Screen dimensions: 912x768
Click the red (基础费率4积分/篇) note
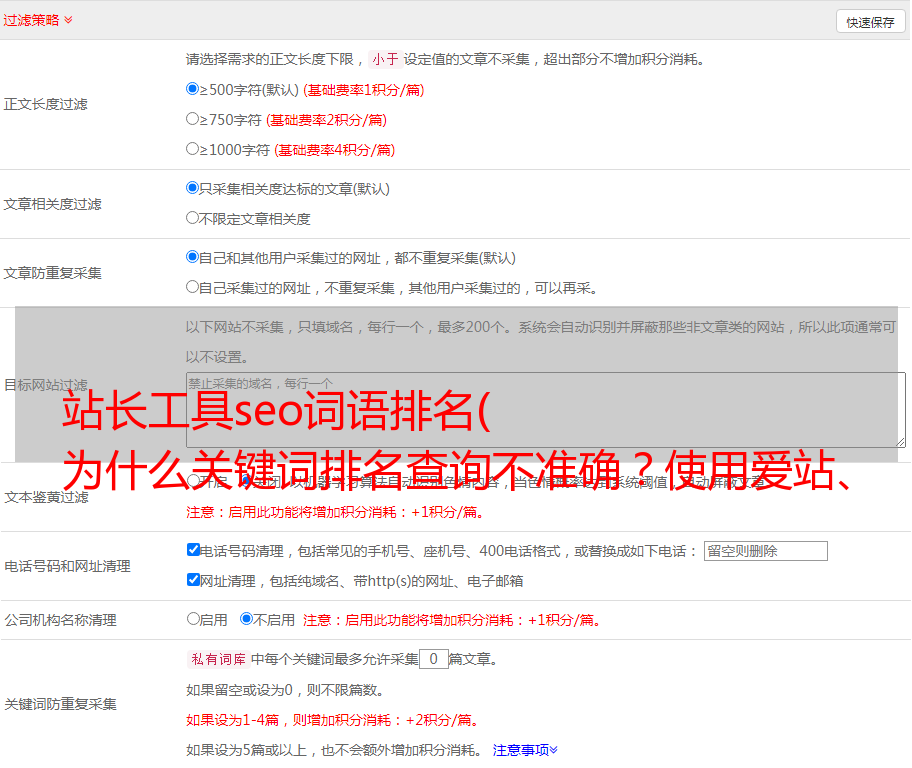334,150
